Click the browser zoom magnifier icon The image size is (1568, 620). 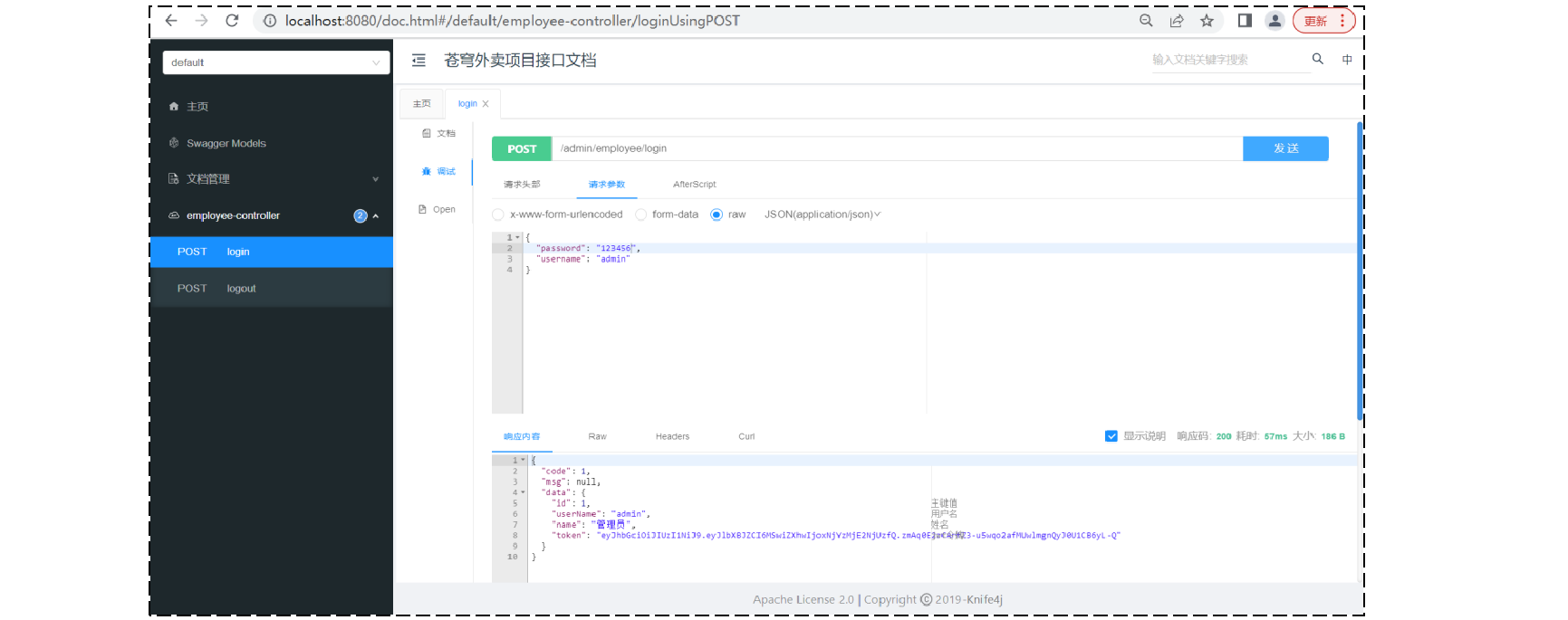1146,21
